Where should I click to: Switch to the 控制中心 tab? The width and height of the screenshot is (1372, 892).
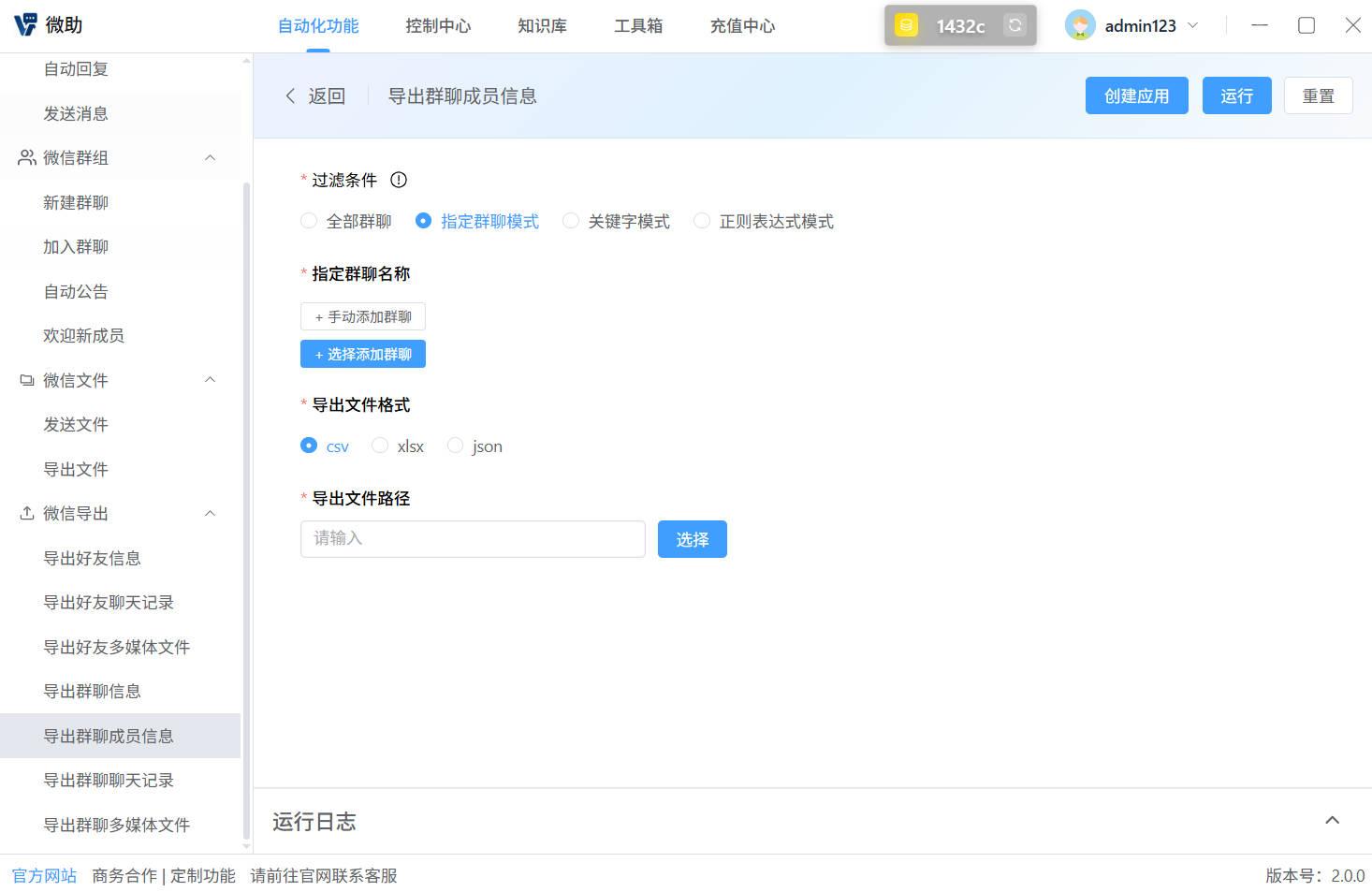click(x=438, y=25)
